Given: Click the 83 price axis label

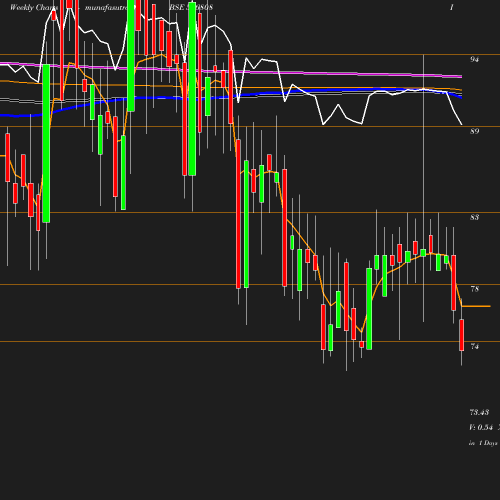Looking at the screenshot, I should tap(474, 217).
